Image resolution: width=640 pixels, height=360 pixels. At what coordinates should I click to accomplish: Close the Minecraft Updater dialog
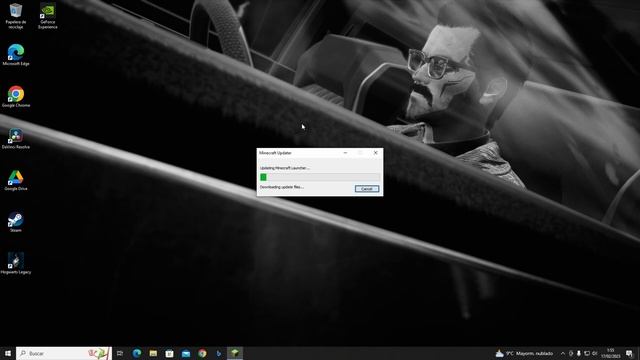[x=376, y=153]
